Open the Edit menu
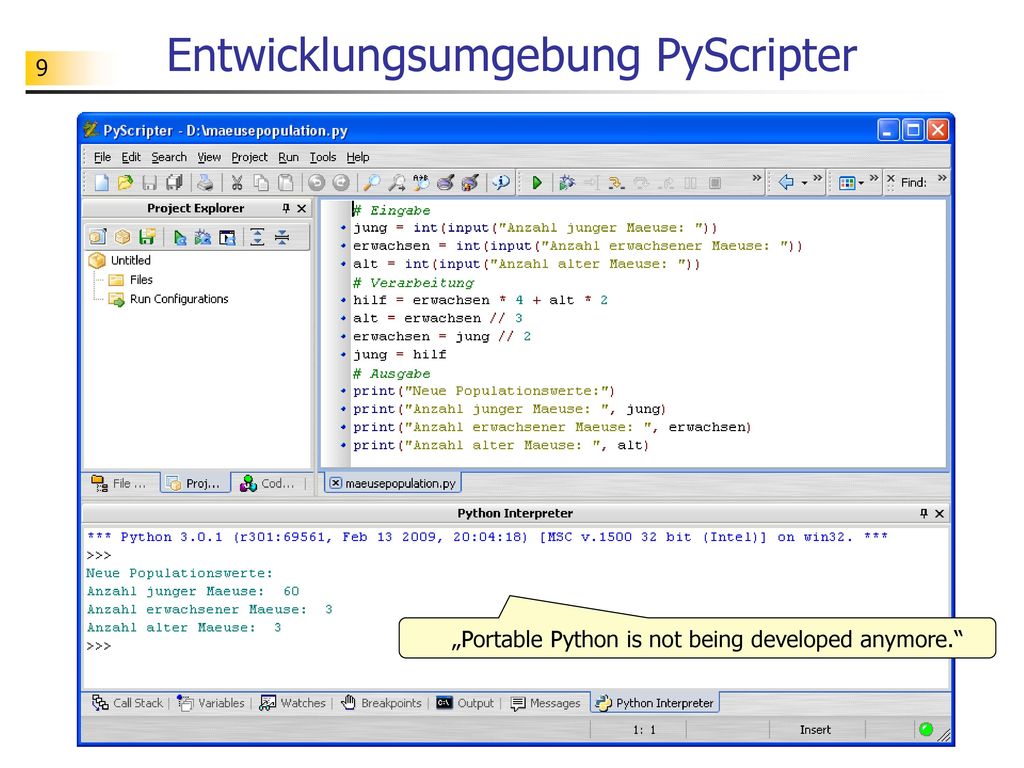This screenshot has width=1024, height=768. (x=131, y=157)
